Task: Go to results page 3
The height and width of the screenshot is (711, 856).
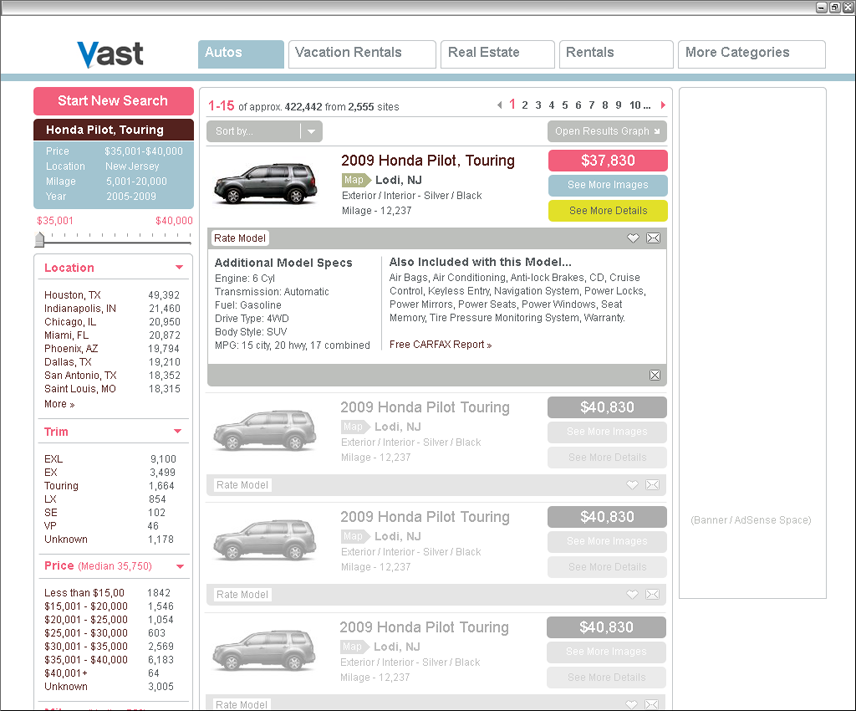Action: tap(538, 105)
